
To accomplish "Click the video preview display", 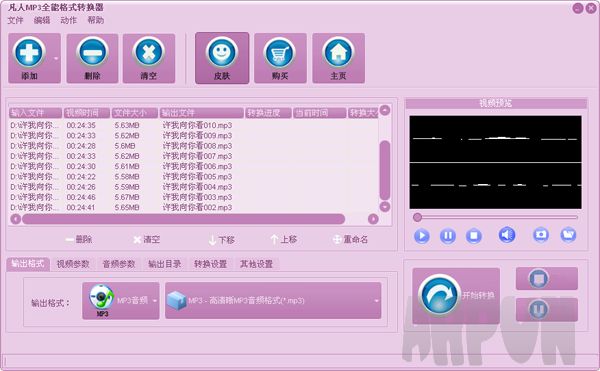I will [x=496, y=162].
